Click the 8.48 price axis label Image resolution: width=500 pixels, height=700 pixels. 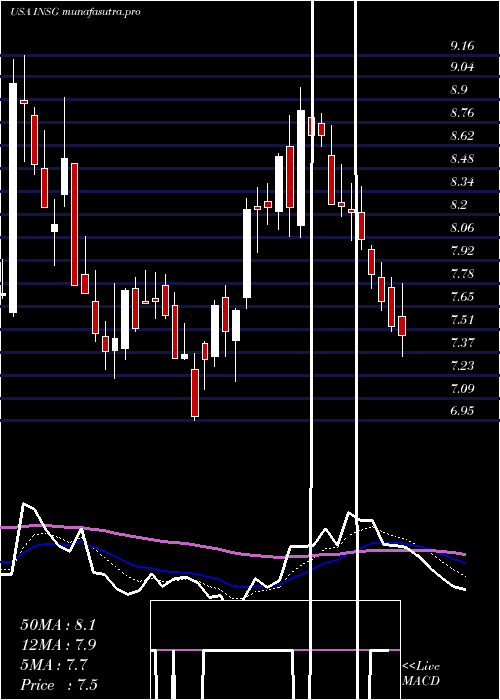[462, 159]
